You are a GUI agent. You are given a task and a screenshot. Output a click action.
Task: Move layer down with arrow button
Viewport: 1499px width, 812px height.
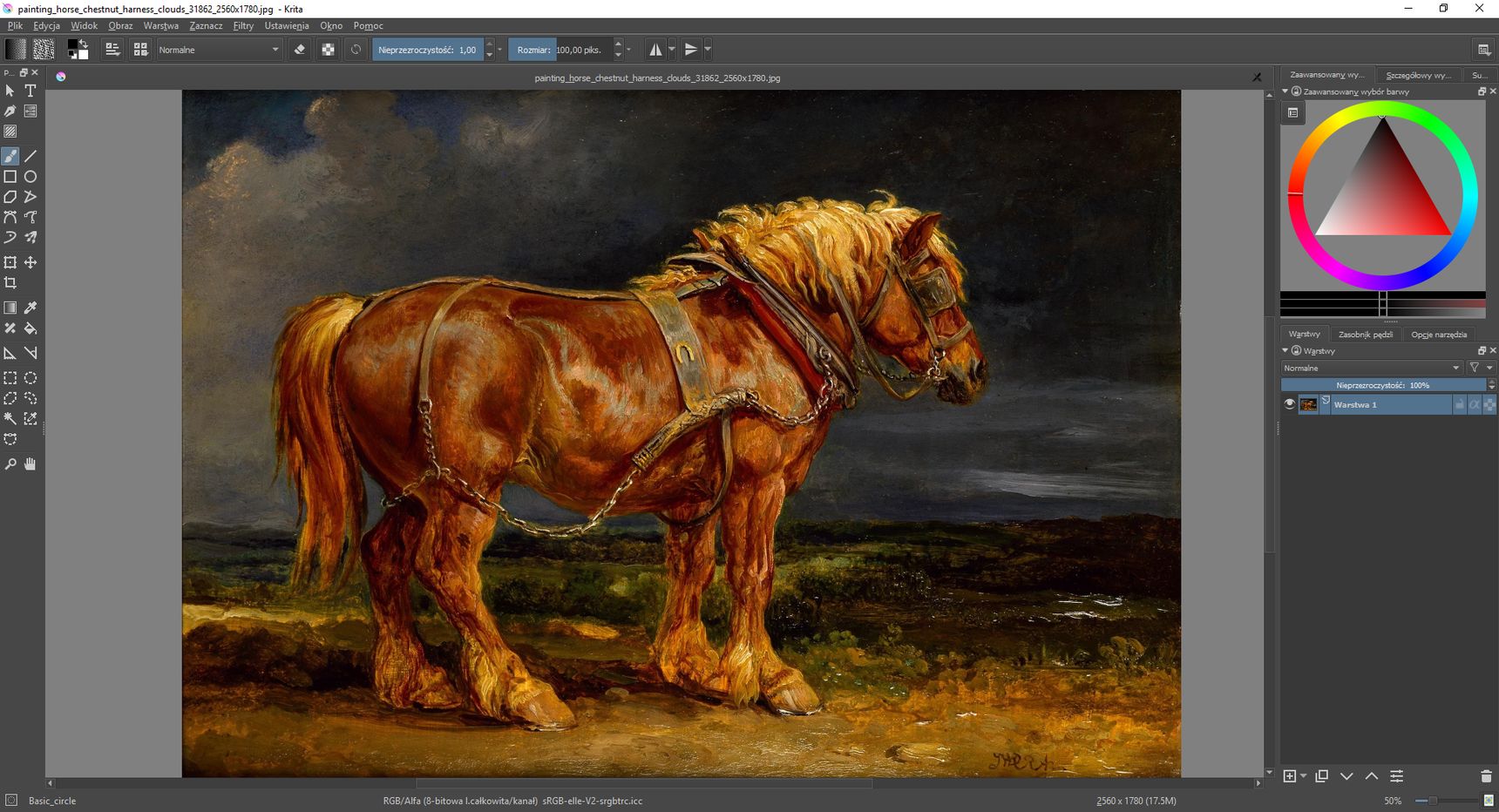pos(1346,776)
